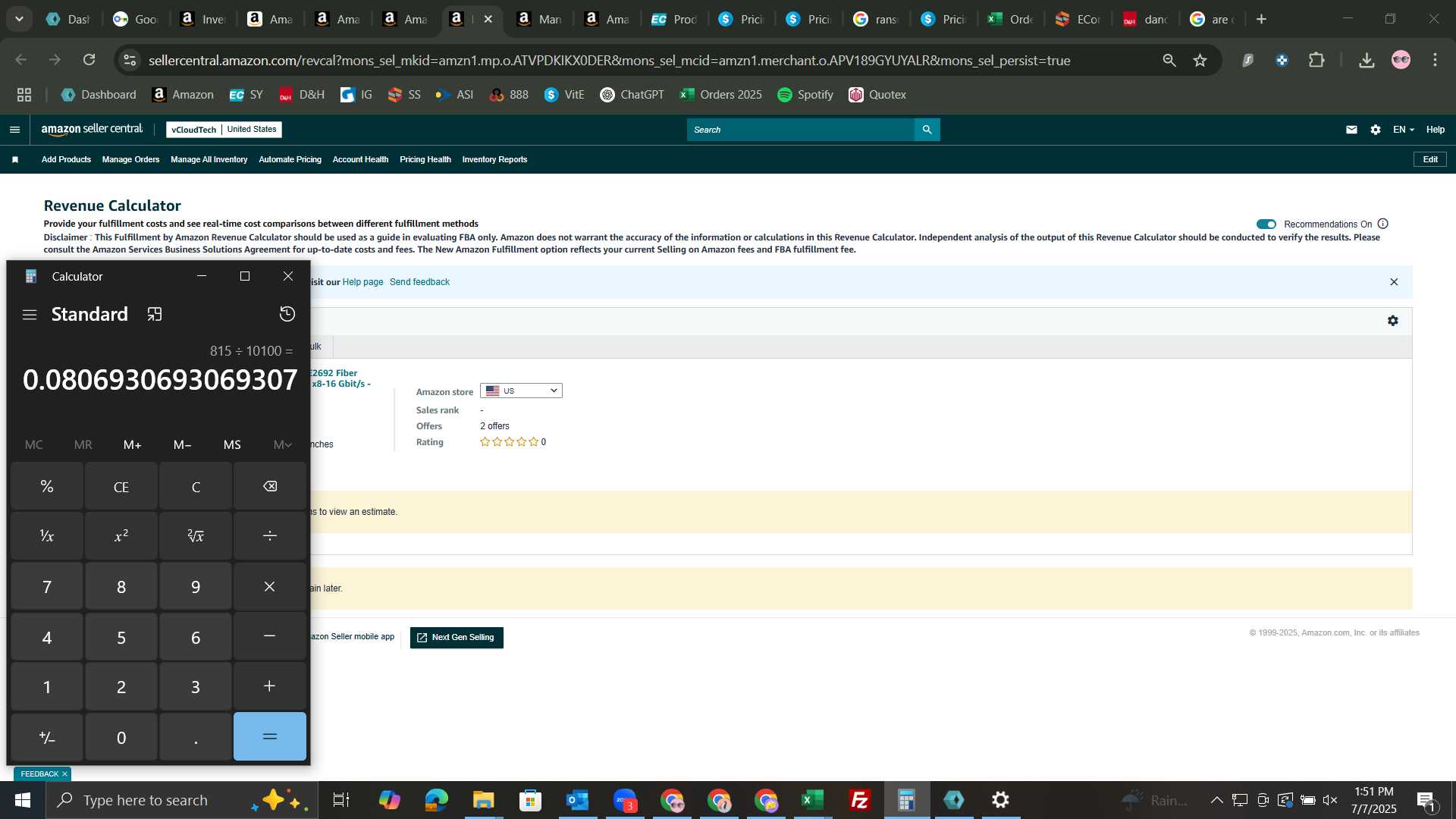This screenshot has height=819, width=1456.
Task: Open Calculator history icon
Action: coord(287,314)
